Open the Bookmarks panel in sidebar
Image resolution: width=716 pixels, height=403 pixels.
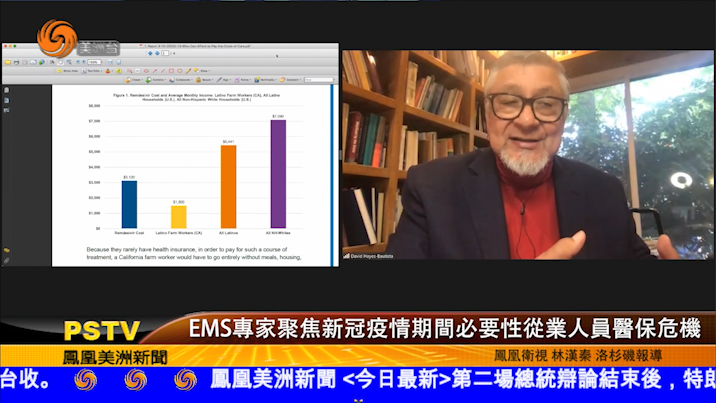(6, 100)
